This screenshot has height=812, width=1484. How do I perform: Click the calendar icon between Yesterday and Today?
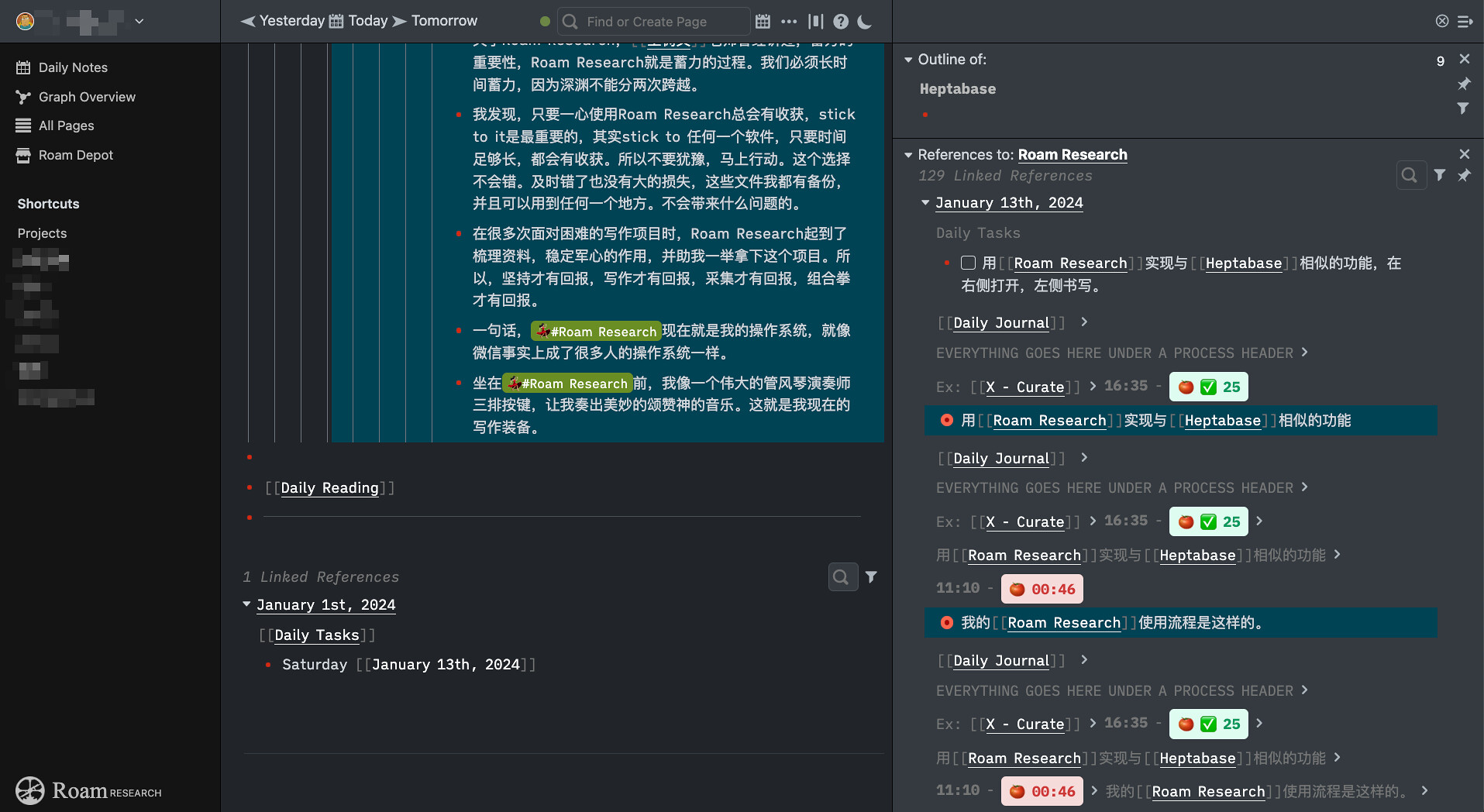pos(336,21)
